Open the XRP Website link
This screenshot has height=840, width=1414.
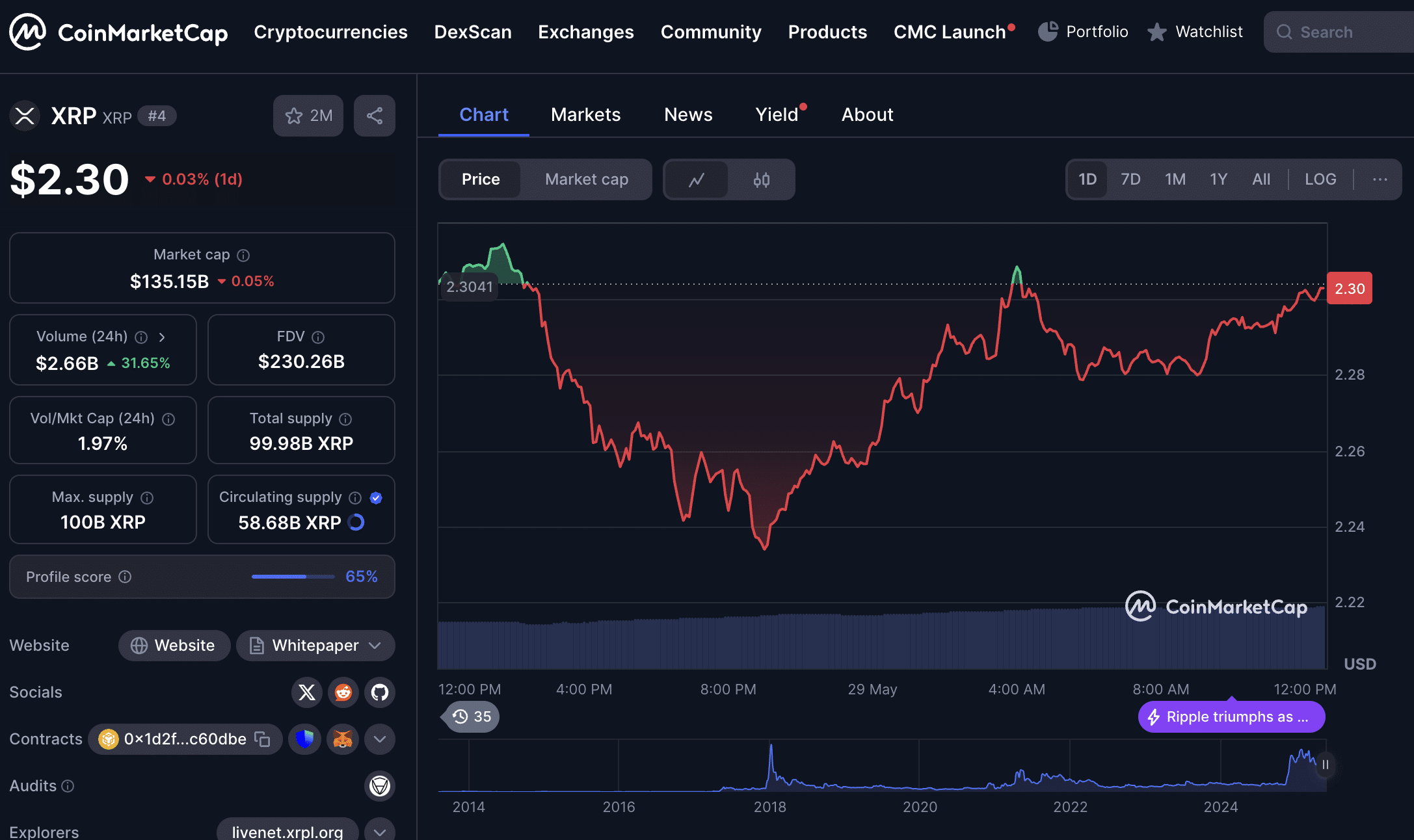click(174, 646)
